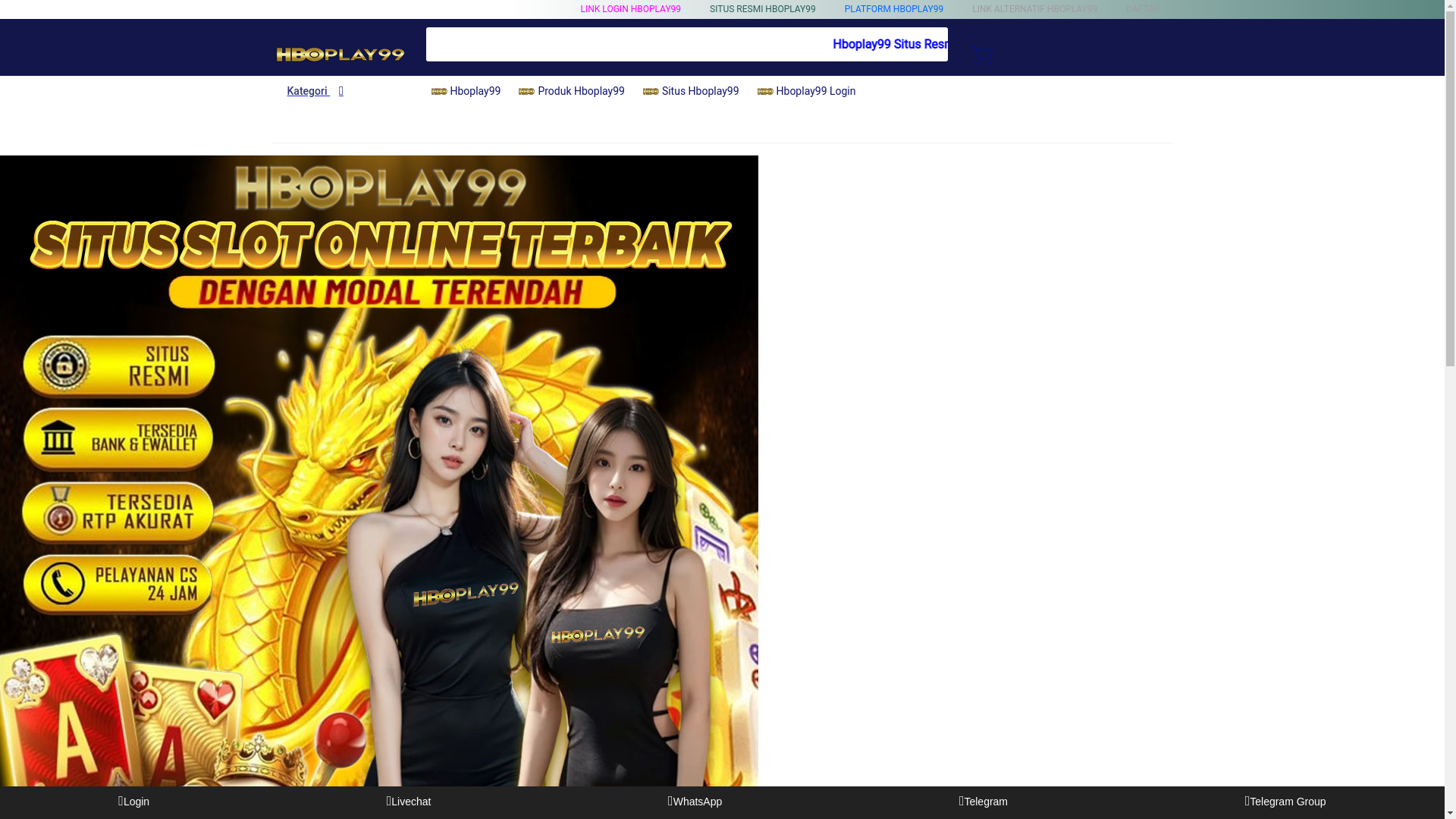
Task: Open the PLATFORM HBOPLAY99 link
Action: (893, 9)
